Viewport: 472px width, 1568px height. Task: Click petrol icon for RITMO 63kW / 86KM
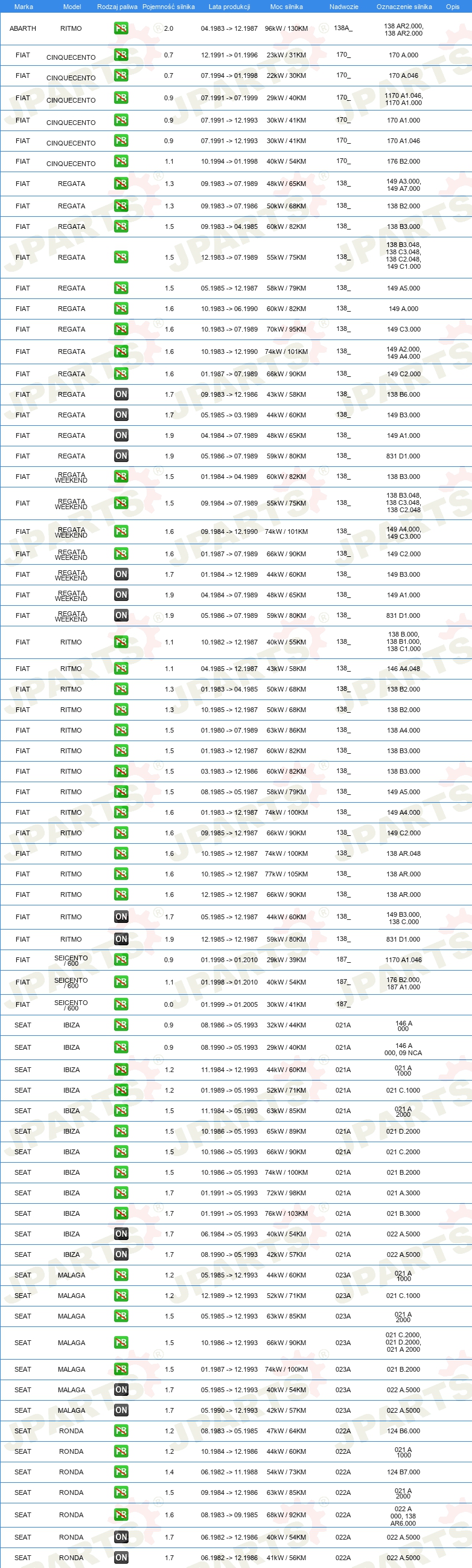(121, 730)
